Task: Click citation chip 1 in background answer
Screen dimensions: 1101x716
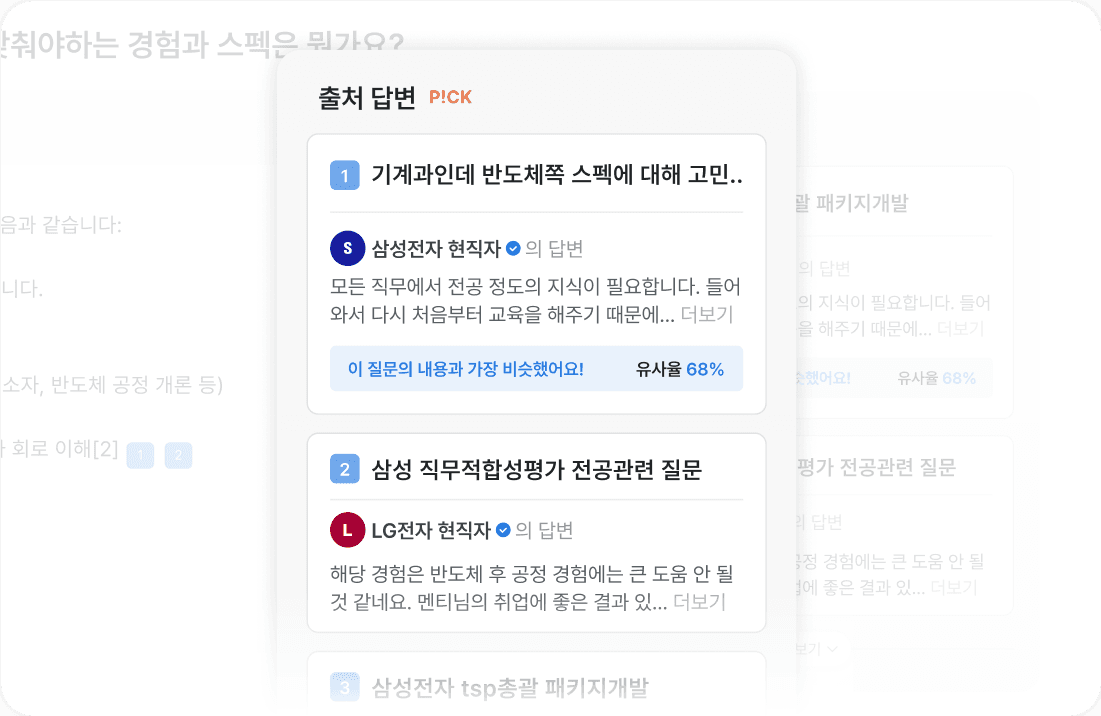Action: pyautogui.click(x=140, y=456)
